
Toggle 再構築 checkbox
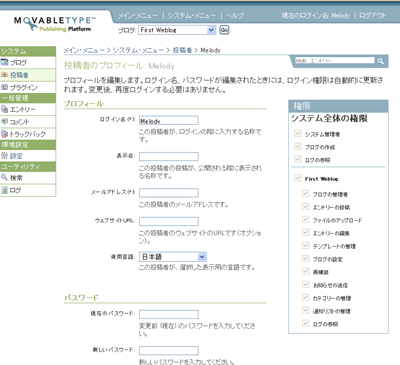305,271
